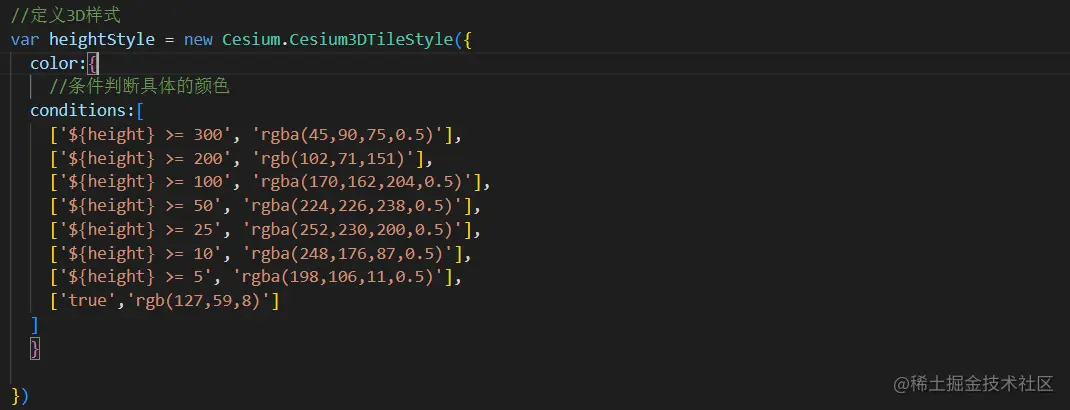Click string 'rgb(102,71,151)'

pos(333,158)
